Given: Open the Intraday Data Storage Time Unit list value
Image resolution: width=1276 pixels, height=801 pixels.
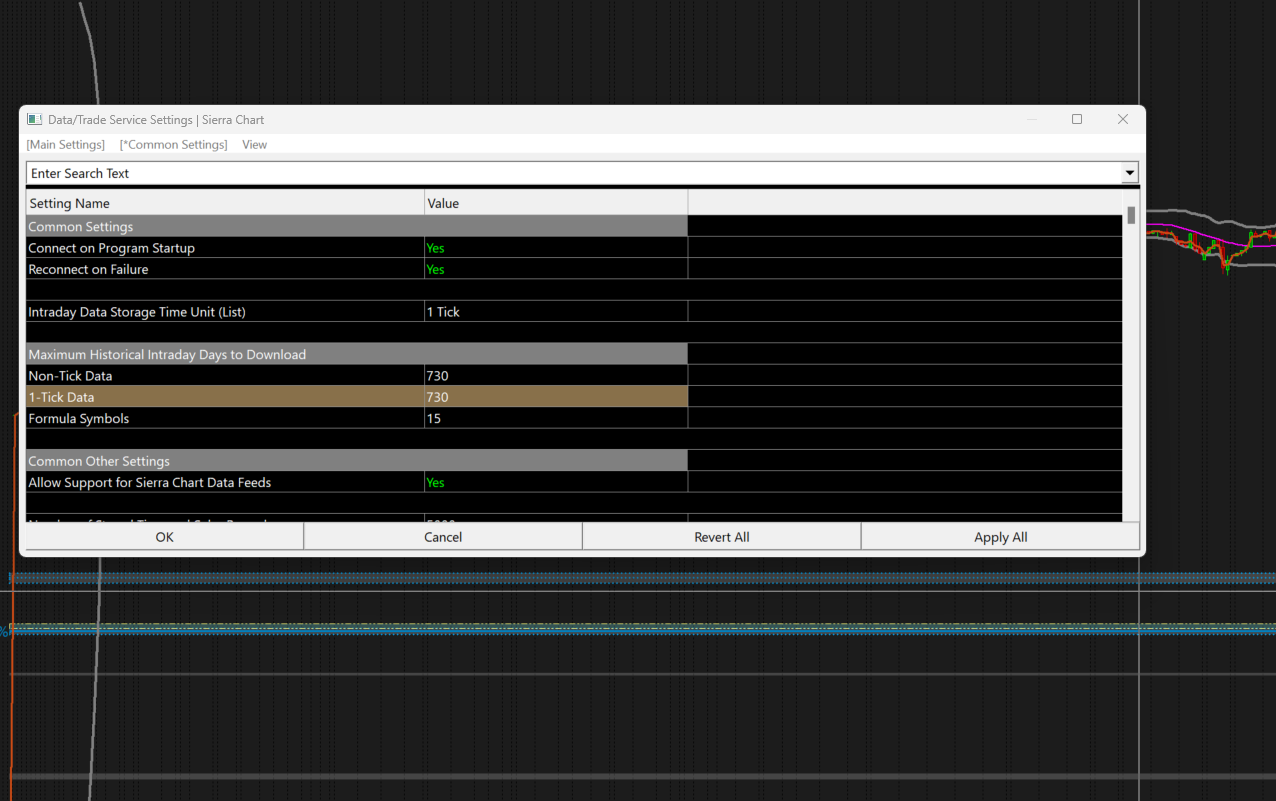Looking at the screenshot, I should 556,312.
